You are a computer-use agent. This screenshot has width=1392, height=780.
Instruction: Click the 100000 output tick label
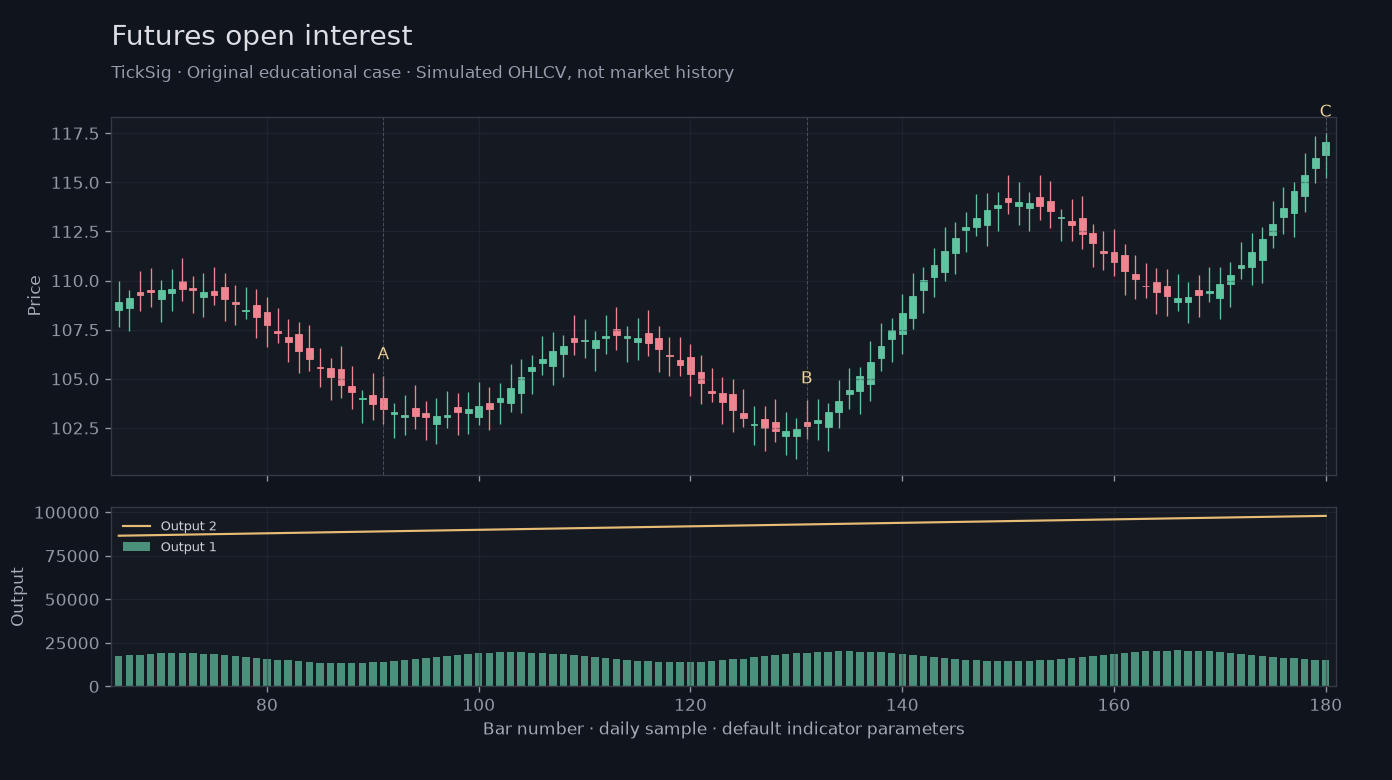[x=67, y=513]
